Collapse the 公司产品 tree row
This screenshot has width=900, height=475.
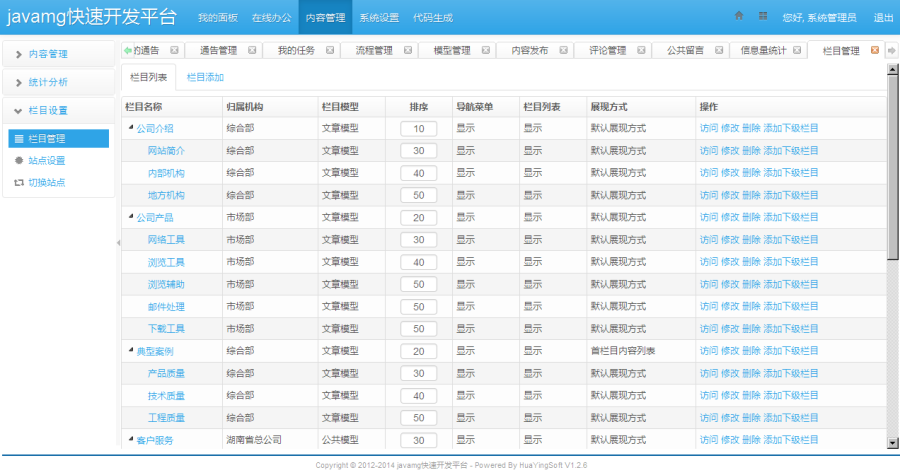point(131,216)
